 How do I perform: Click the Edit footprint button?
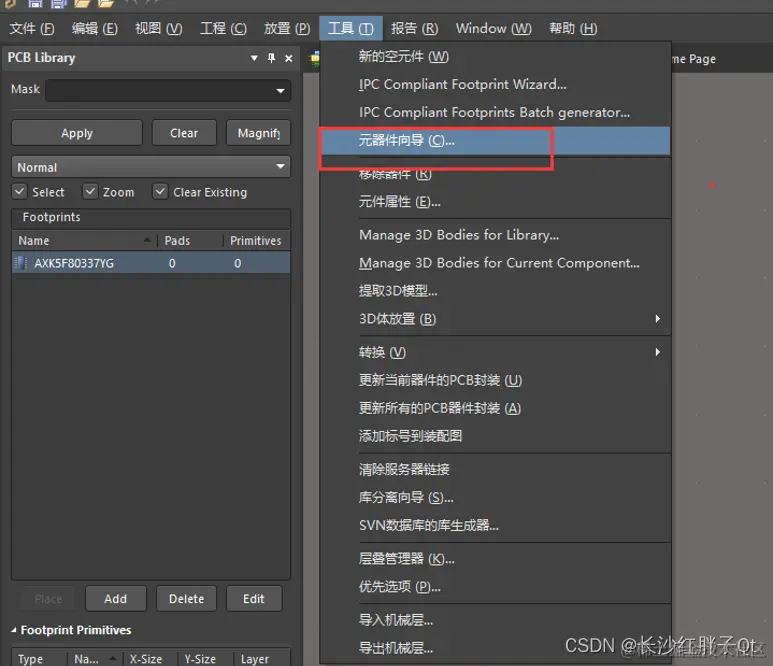(x=254, y=598)
